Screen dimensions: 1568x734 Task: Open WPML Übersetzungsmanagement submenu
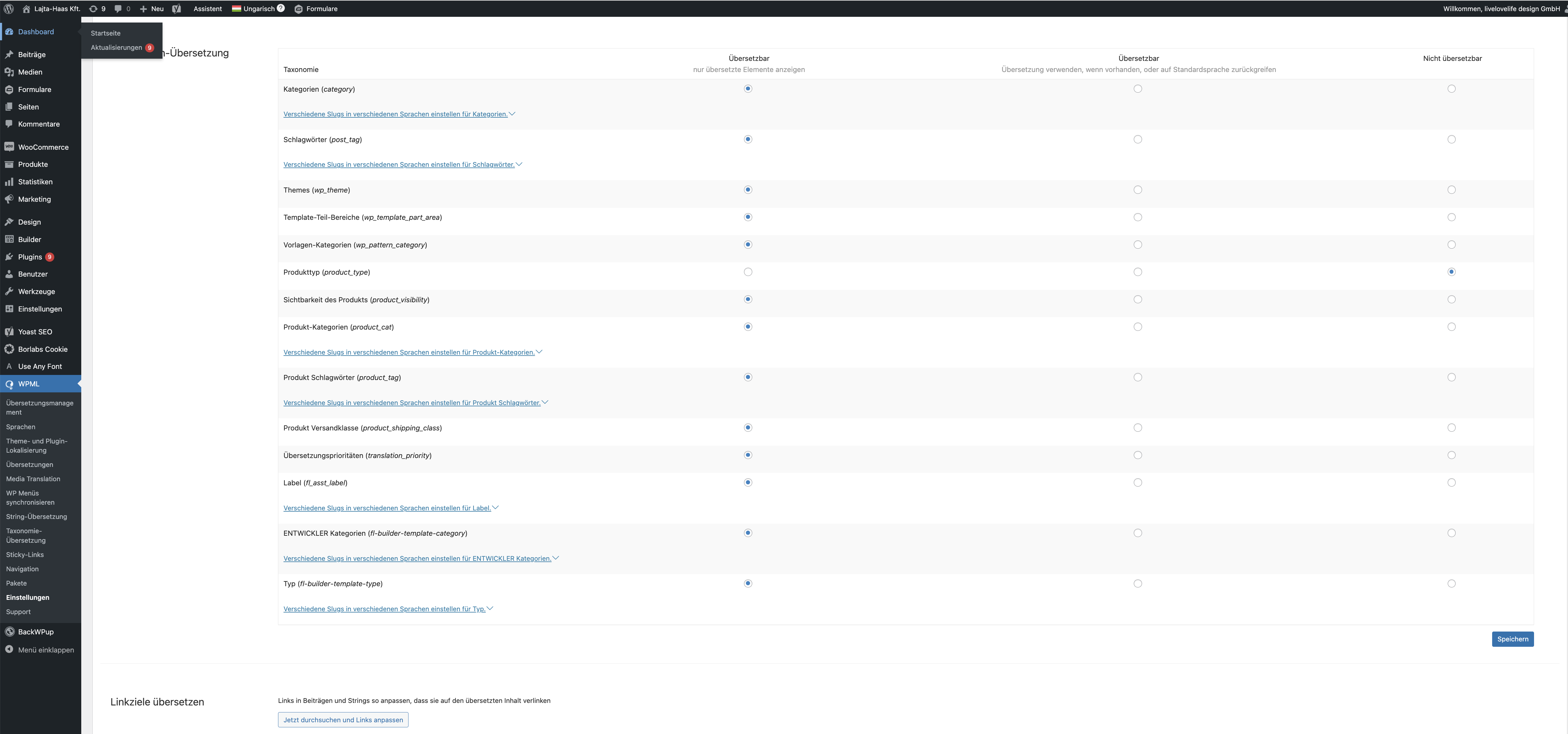[x=40, y=407]
